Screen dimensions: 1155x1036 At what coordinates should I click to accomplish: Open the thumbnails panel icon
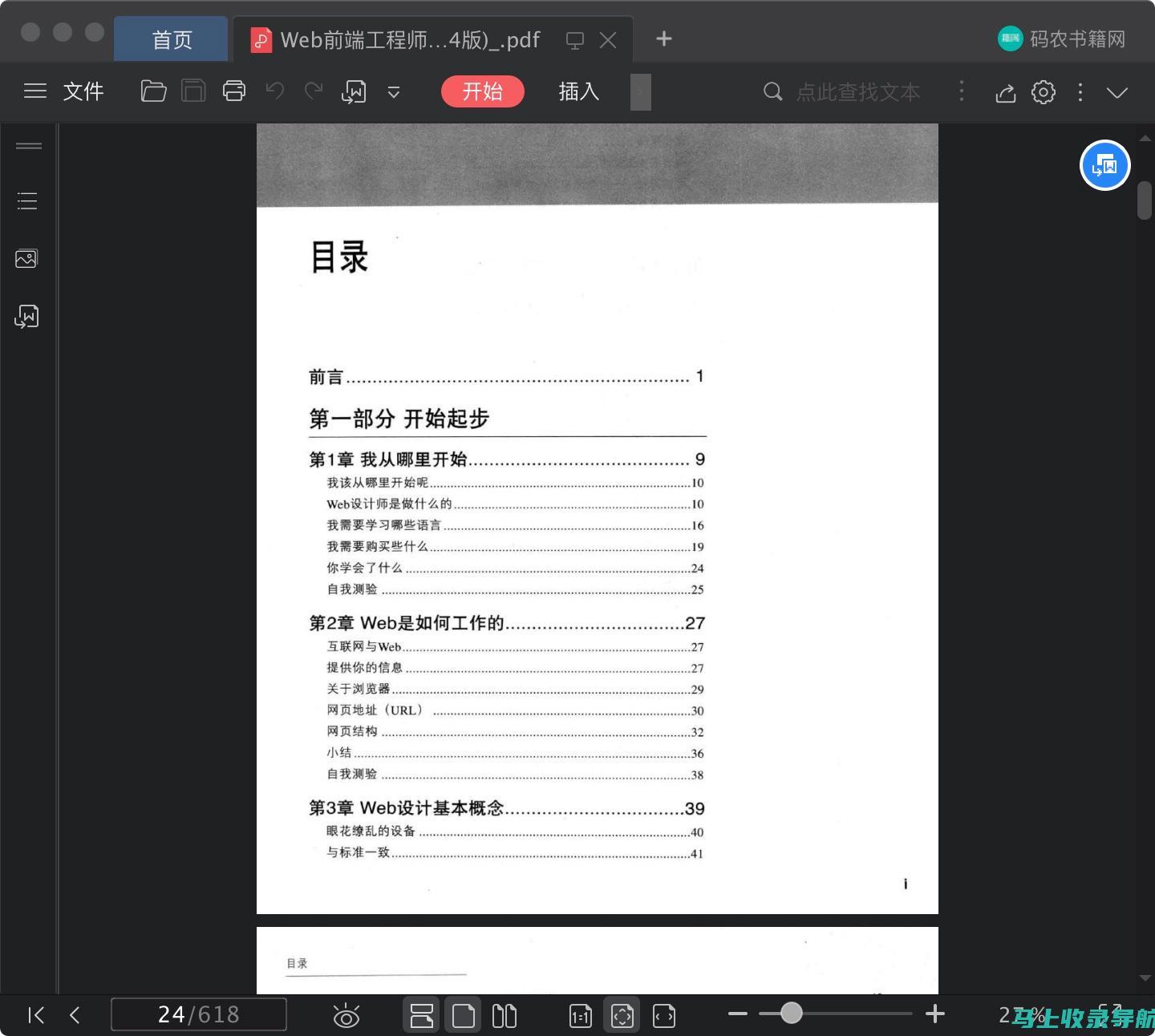pyautogui.click(x=26, y=258)
